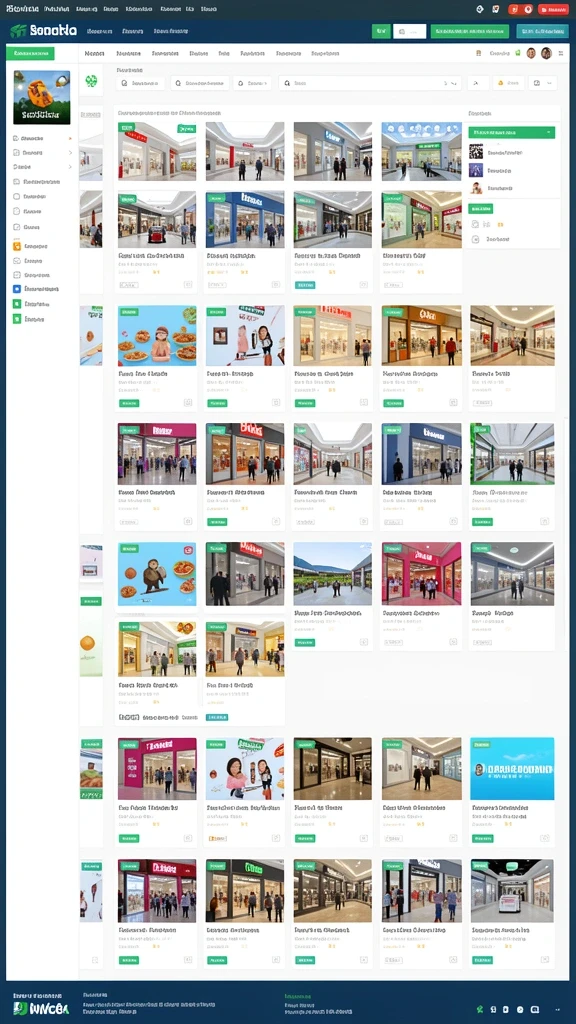Open the outdoor mountain plaza thumbnail
Screen dimensions: 576x1024
(332, 573)
